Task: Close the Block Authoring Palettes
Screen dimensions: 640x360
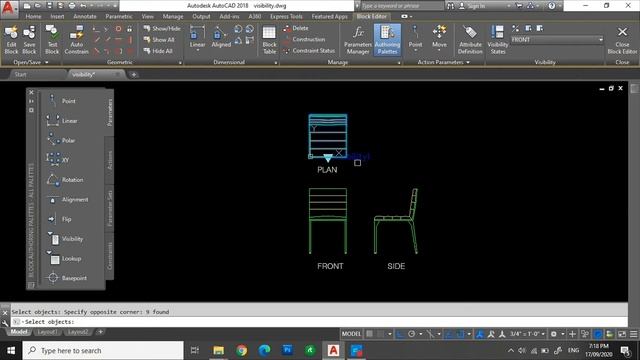Action: click(31, 92)
